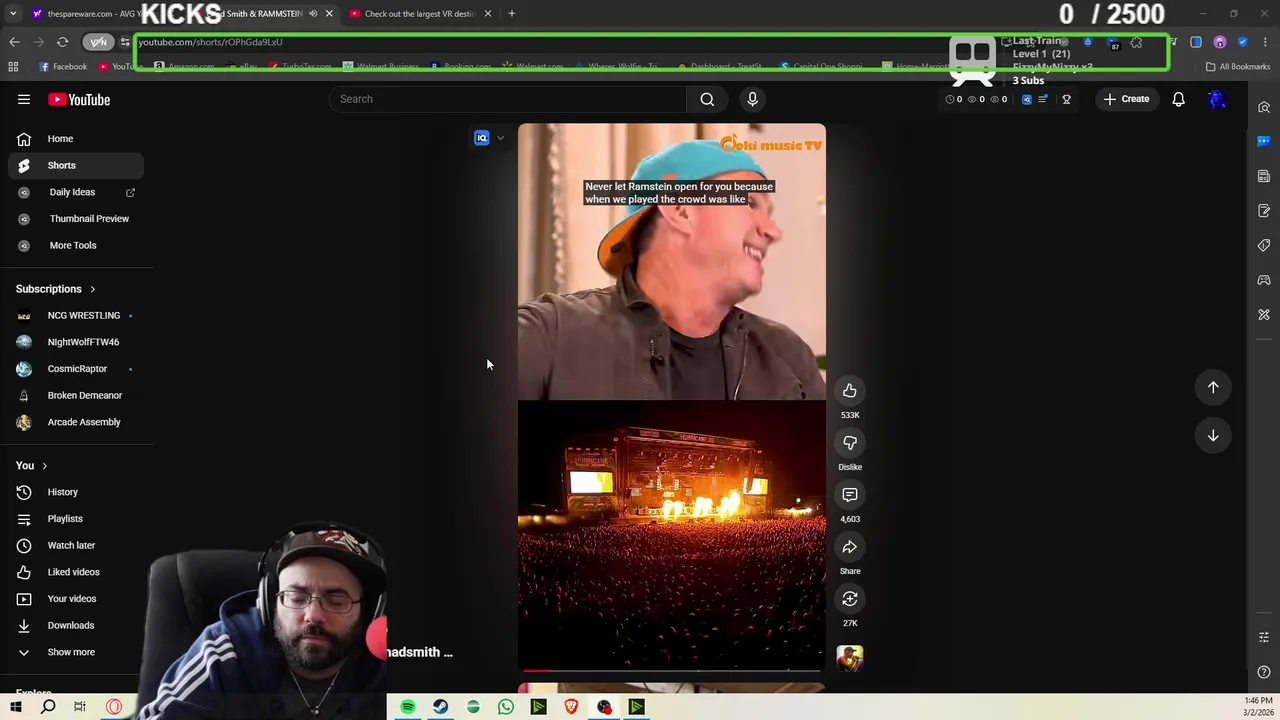Open More Tools in the sidebar

[76, 245]
